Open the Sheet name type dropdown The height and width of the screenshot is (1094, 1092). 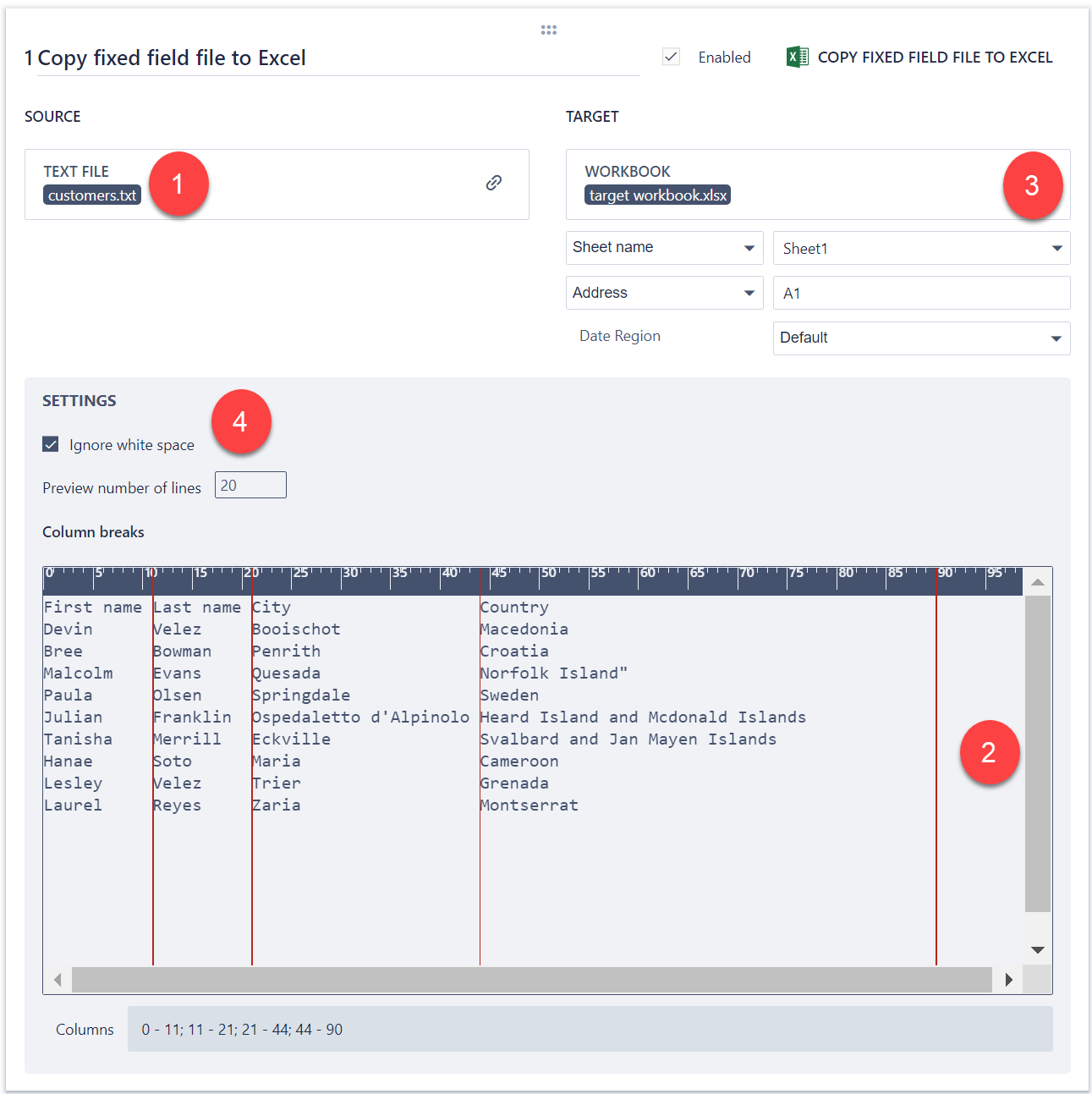click(x=664, y=248)
